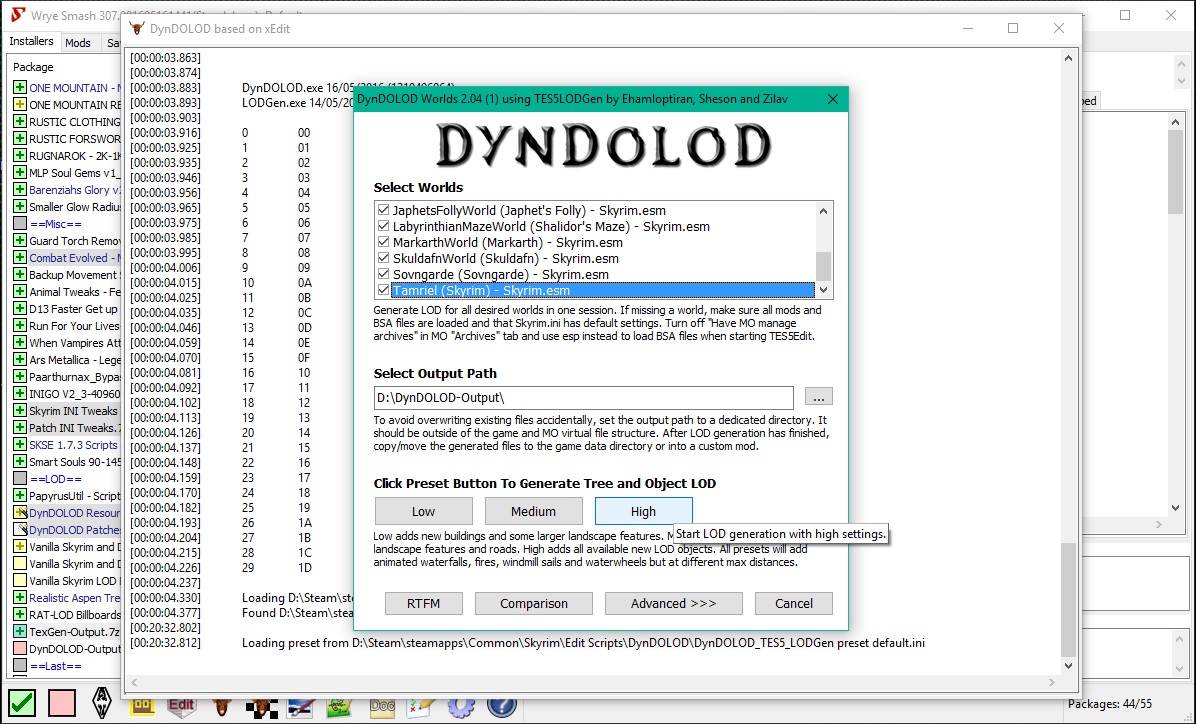Click the cow head icon in the DynDOLOD title bar

(137, 29)
